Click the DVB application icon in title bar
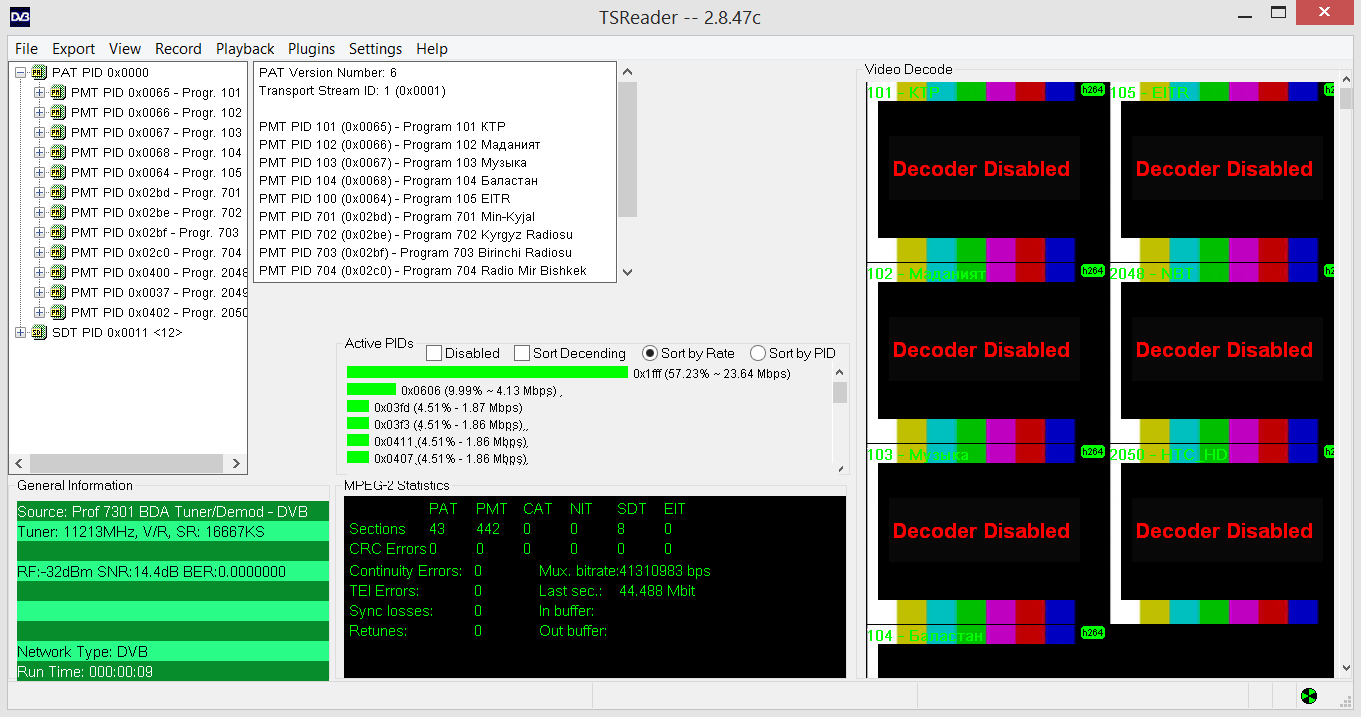The width and height of the screenshot is (1361, 717). click(20, 16)
